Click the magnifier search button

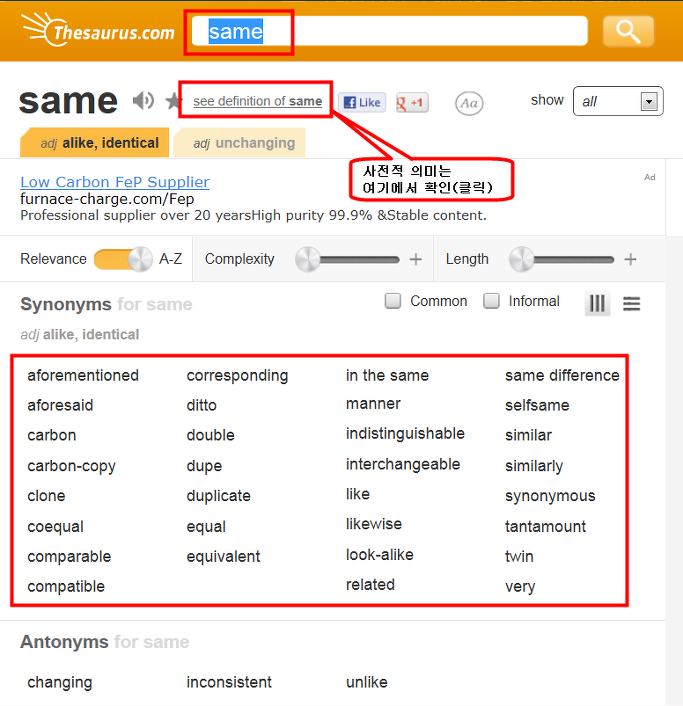(628, 31)
